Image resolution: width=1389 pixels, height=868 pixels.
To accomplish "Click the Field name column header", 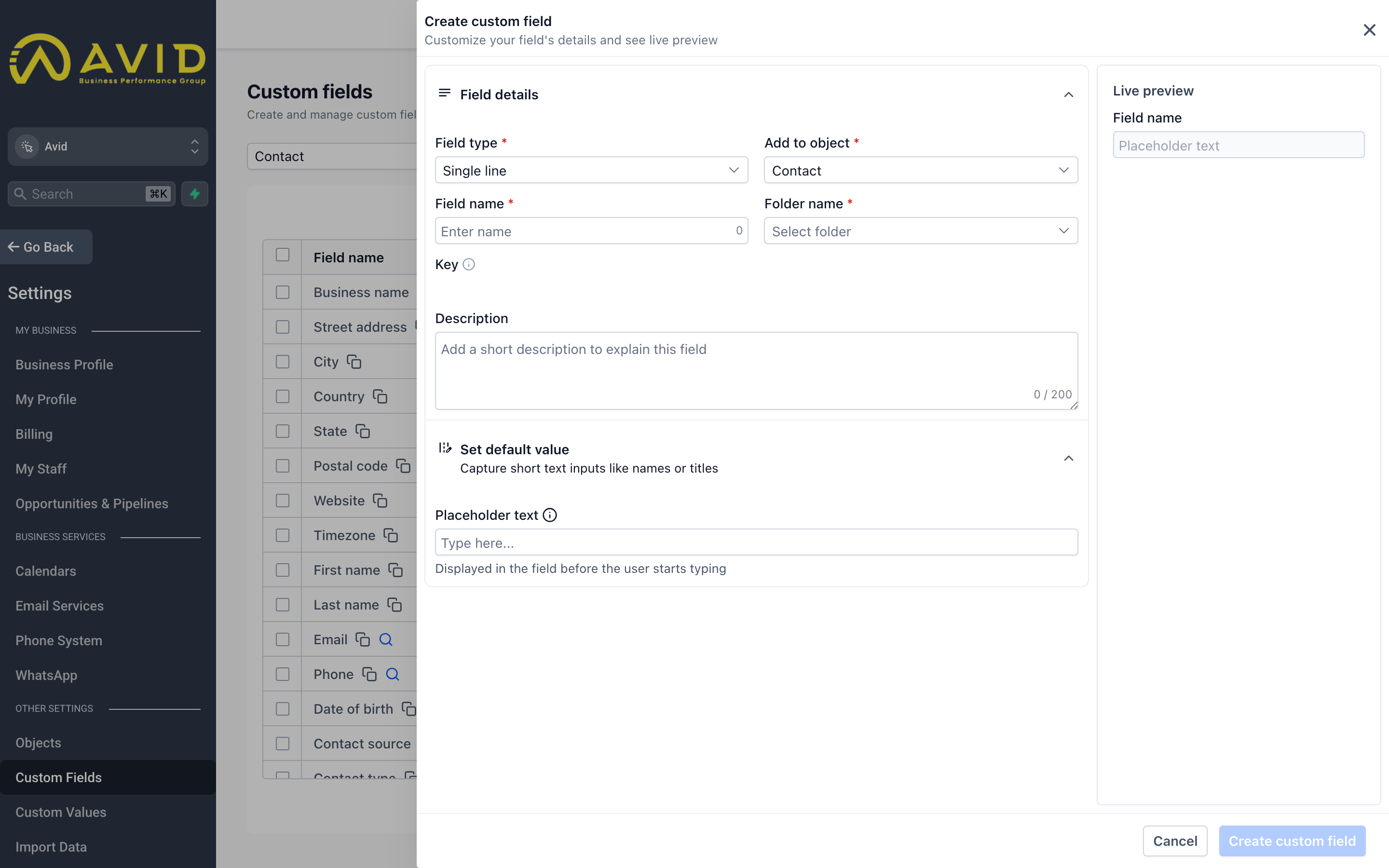I will tap(348, 257).
